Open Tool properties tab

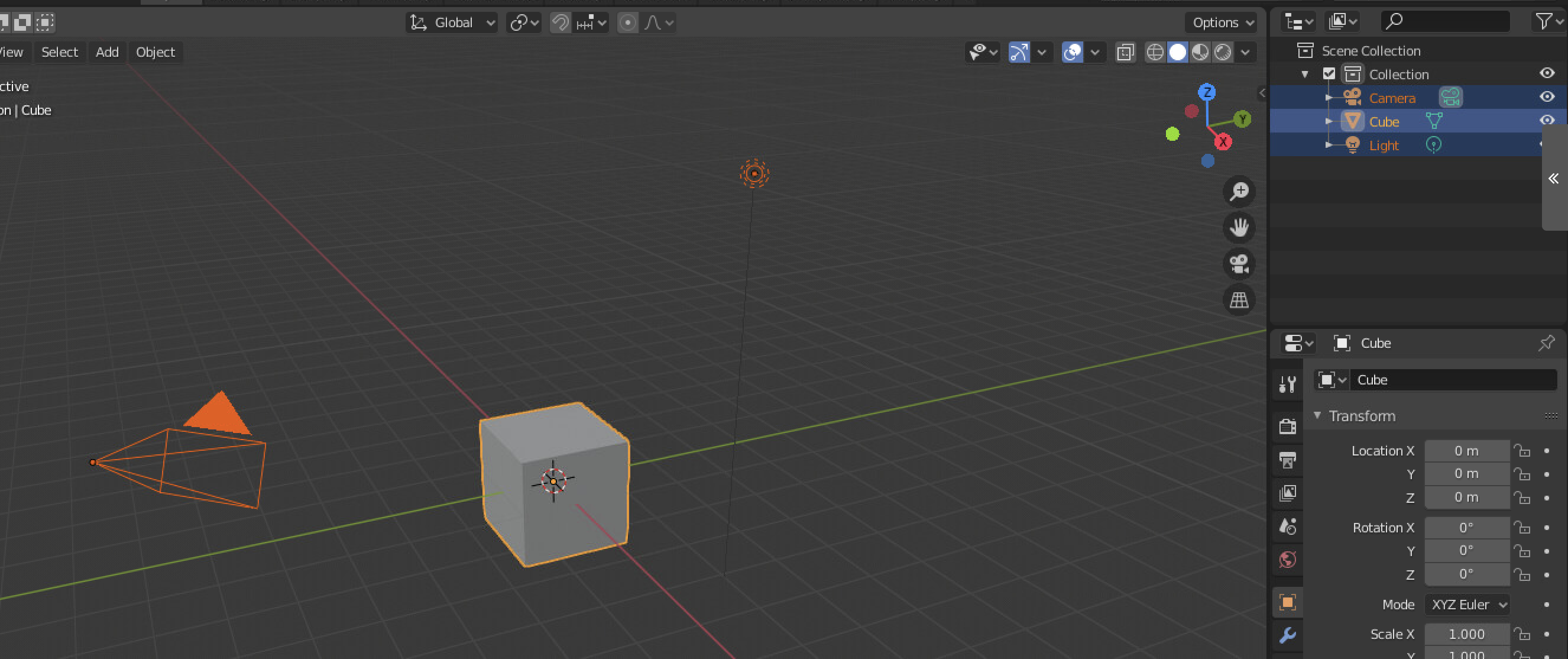click(x=1287, y=385)
